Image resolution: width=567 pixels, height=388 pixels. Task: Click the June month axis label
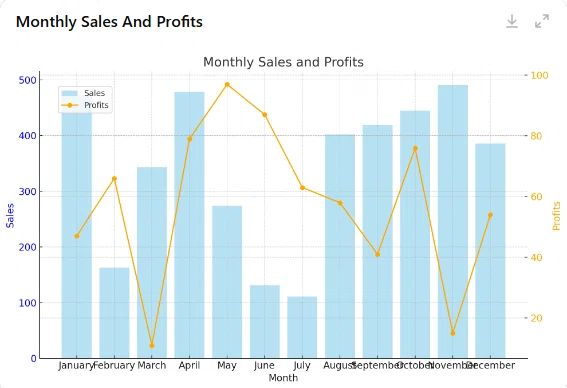pos(264,366)
